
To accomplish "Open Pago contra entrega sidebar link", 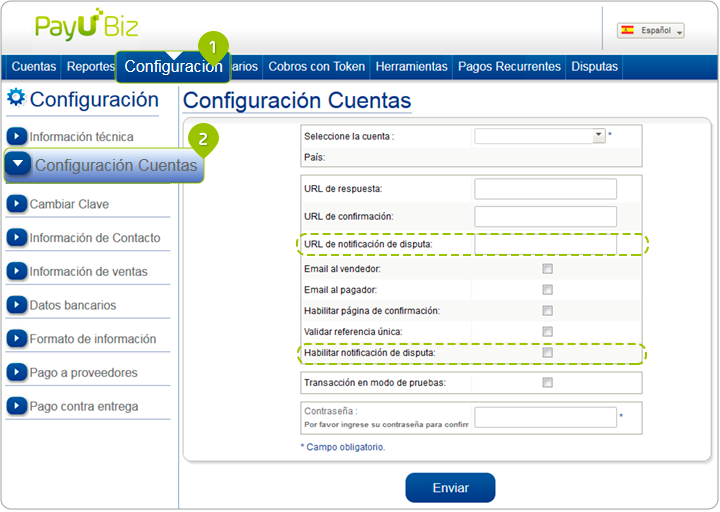I will [84, 407].
